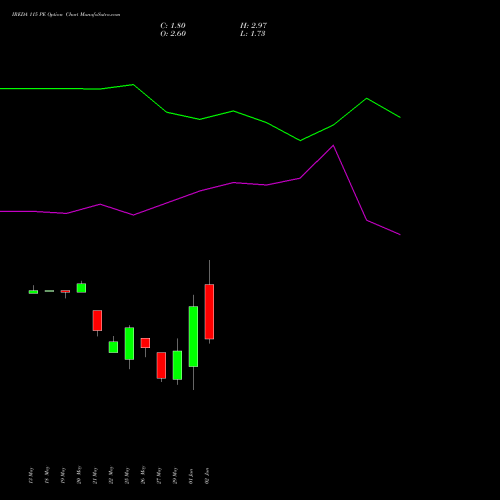This screenshot has height=500, width=500.
Task: Click the 21 May date axis label
Action: coord(95,476)
